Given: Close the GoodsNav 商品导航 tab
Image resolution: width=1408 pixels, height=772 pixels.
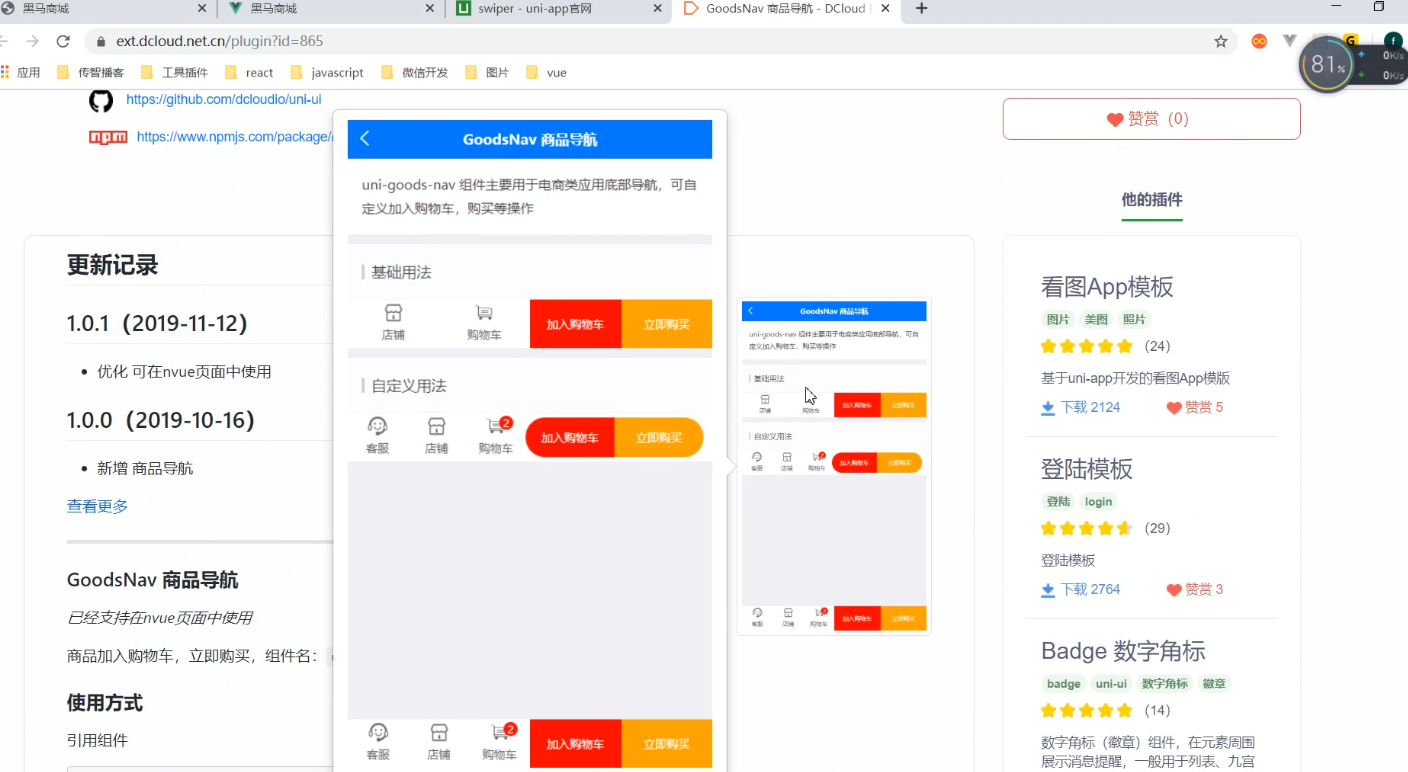Looking at the screenshot, I should (x=886, y=9).
